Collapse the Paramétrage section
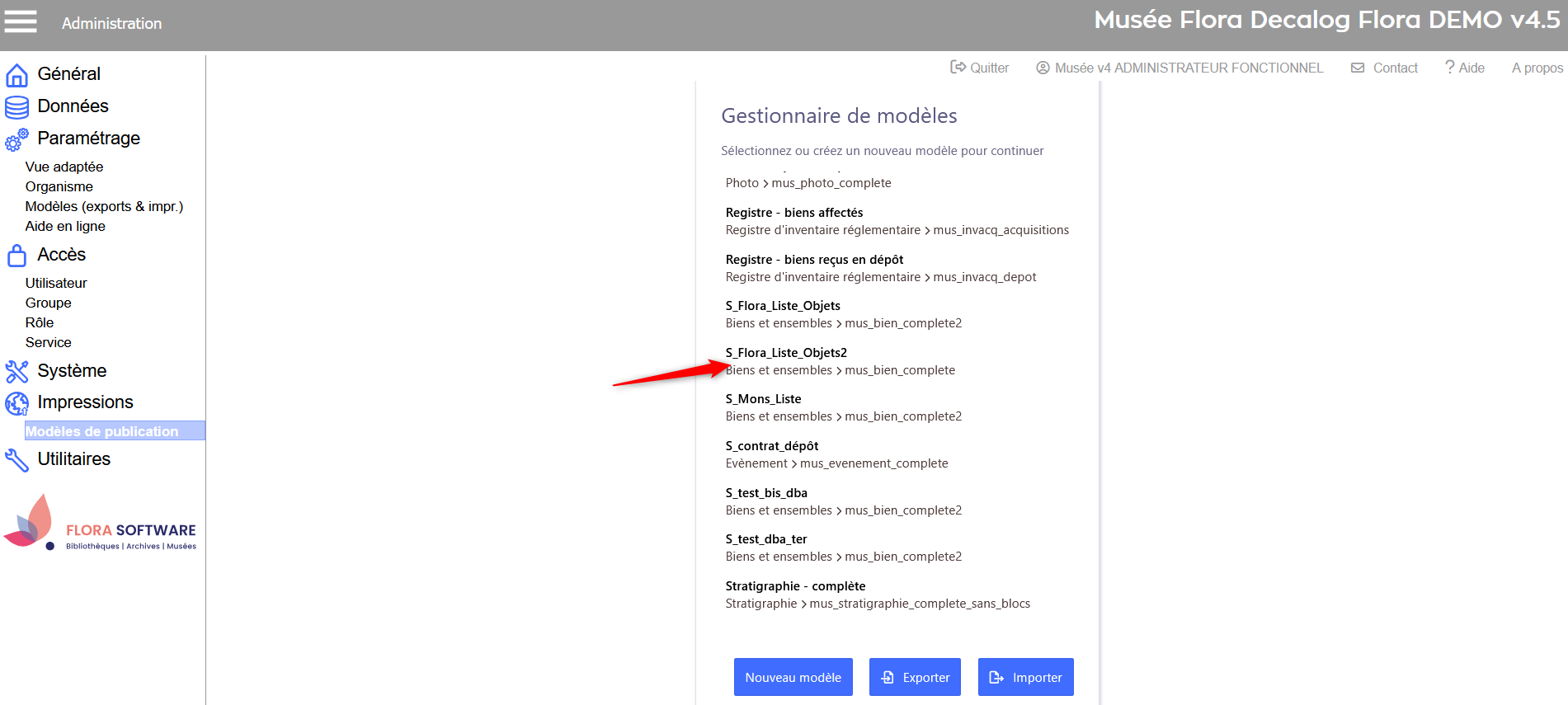1568x705 pixels. point(88,139)
